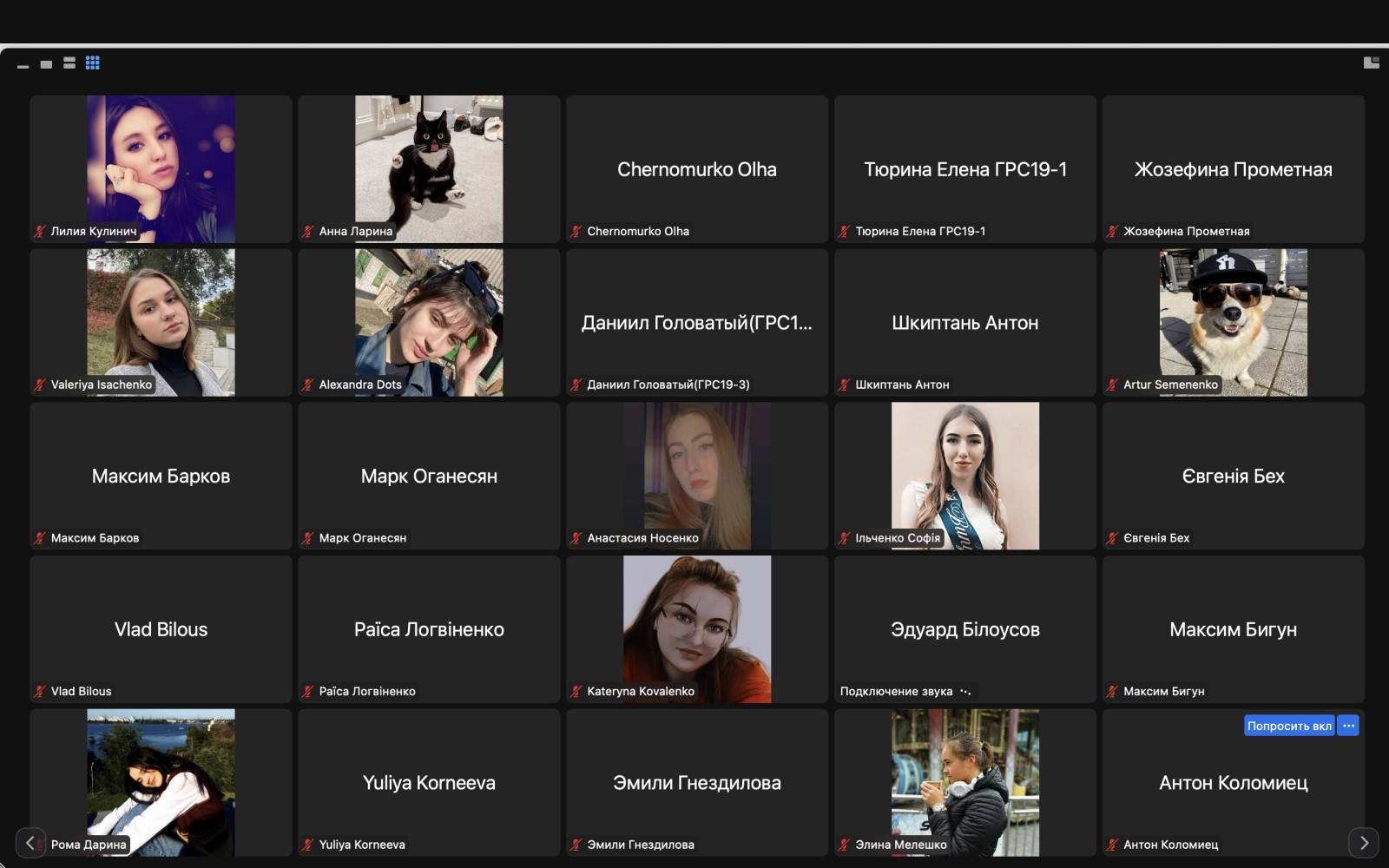Click muted mic icon of Valeriya Isachenko
1389x868 pixels.
[40, 385]
